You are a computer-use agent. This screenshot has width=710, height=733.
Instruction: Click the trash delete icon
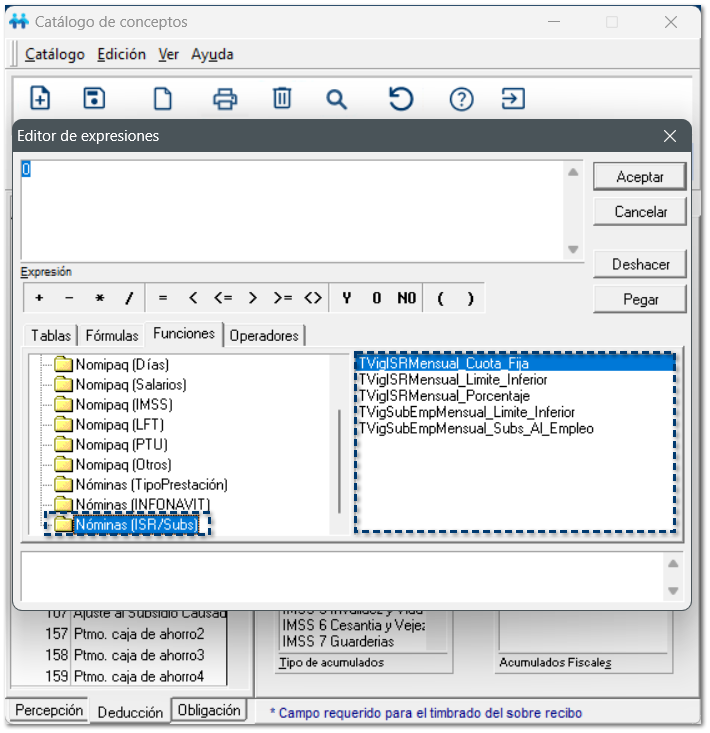coord(282,98)
